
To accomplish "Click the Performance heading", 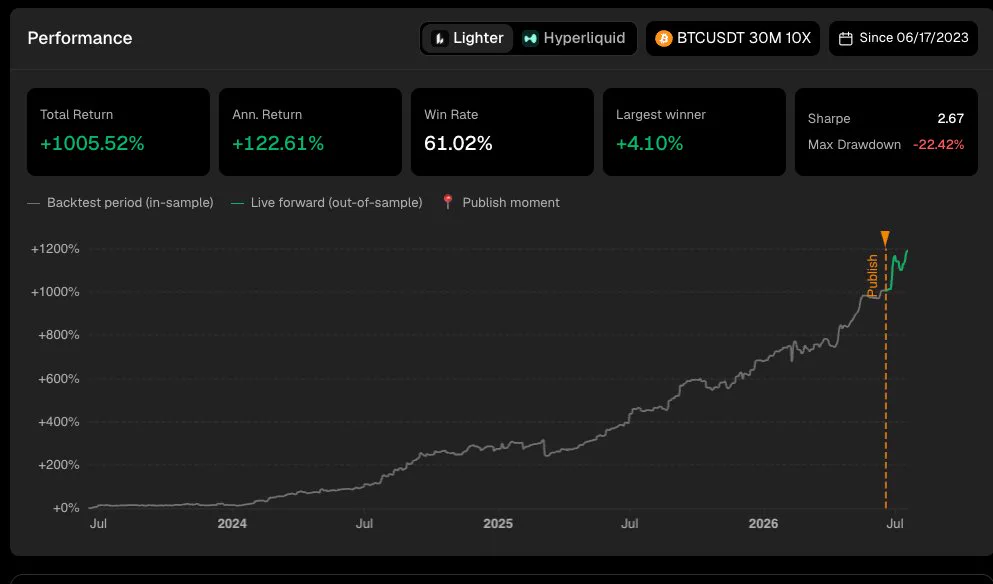I will [x=80, y=38].
